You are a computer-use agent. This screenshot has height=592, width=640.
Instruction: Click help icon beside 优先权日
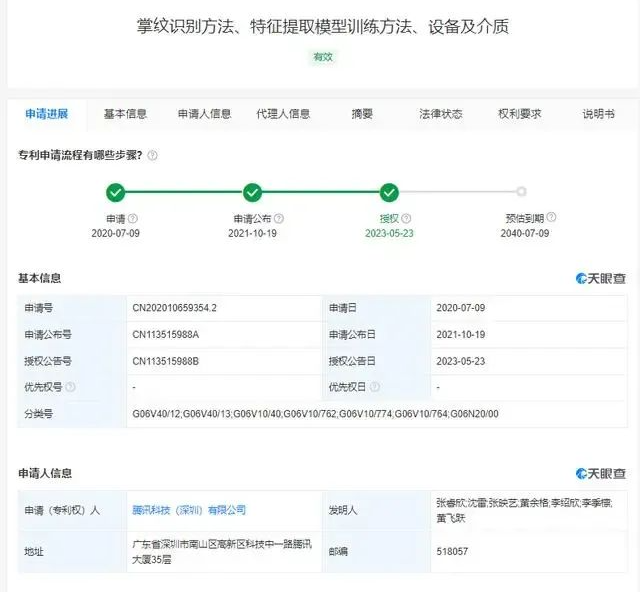pyautogui.click(x=375, y=387)
